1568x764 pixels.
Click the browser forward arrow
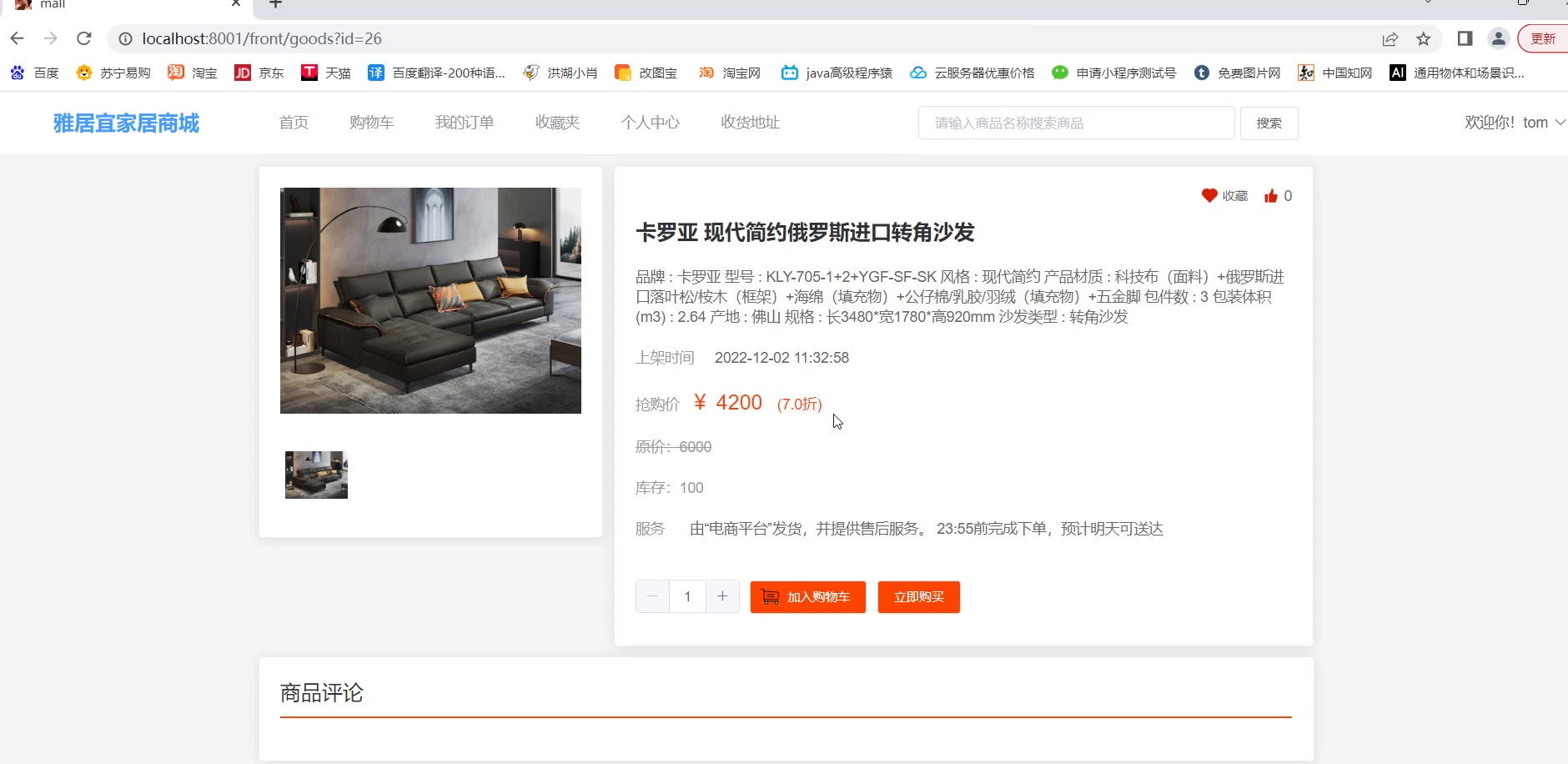pyautogui.click(x=51, y=38)
